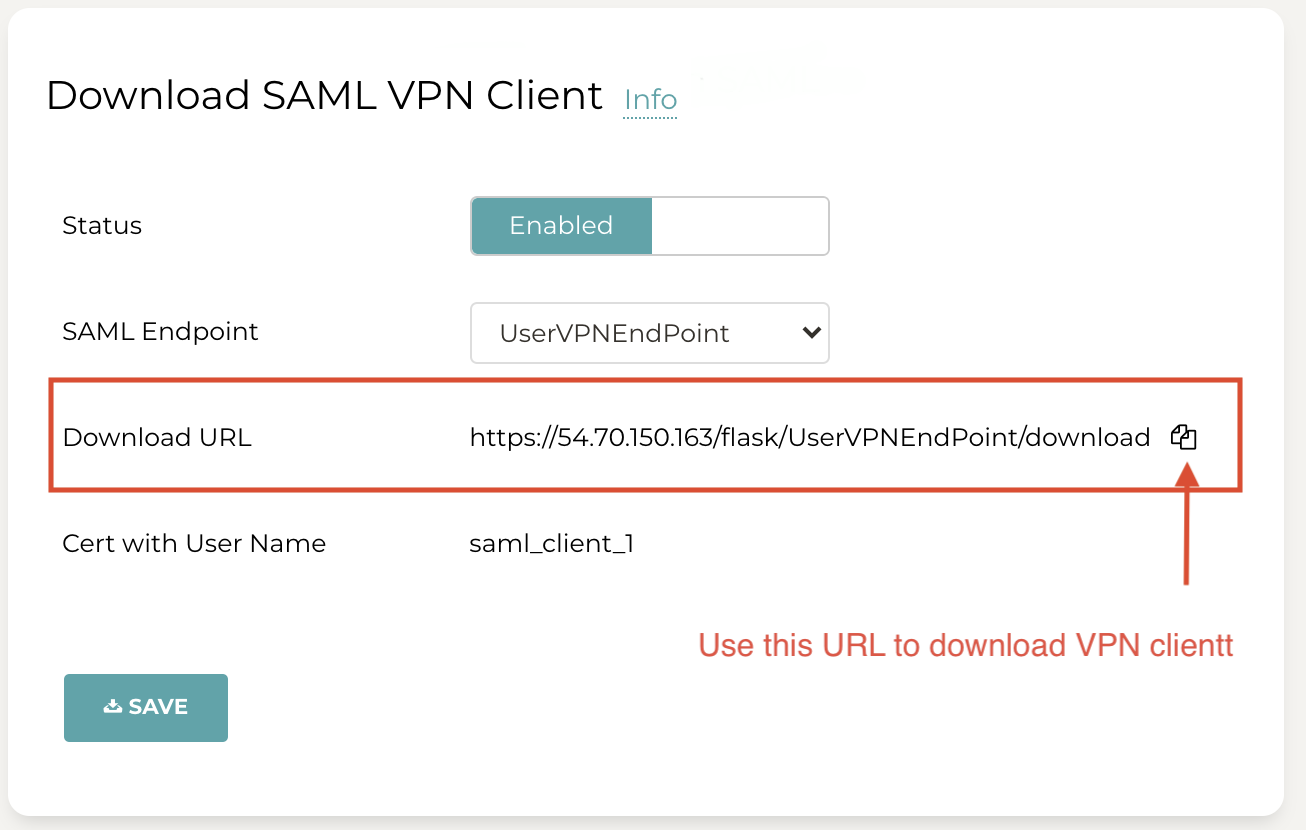Screen dimensions: 1306x830
Task: Click the Download SAML VPN Client heading
Action: 323,95
